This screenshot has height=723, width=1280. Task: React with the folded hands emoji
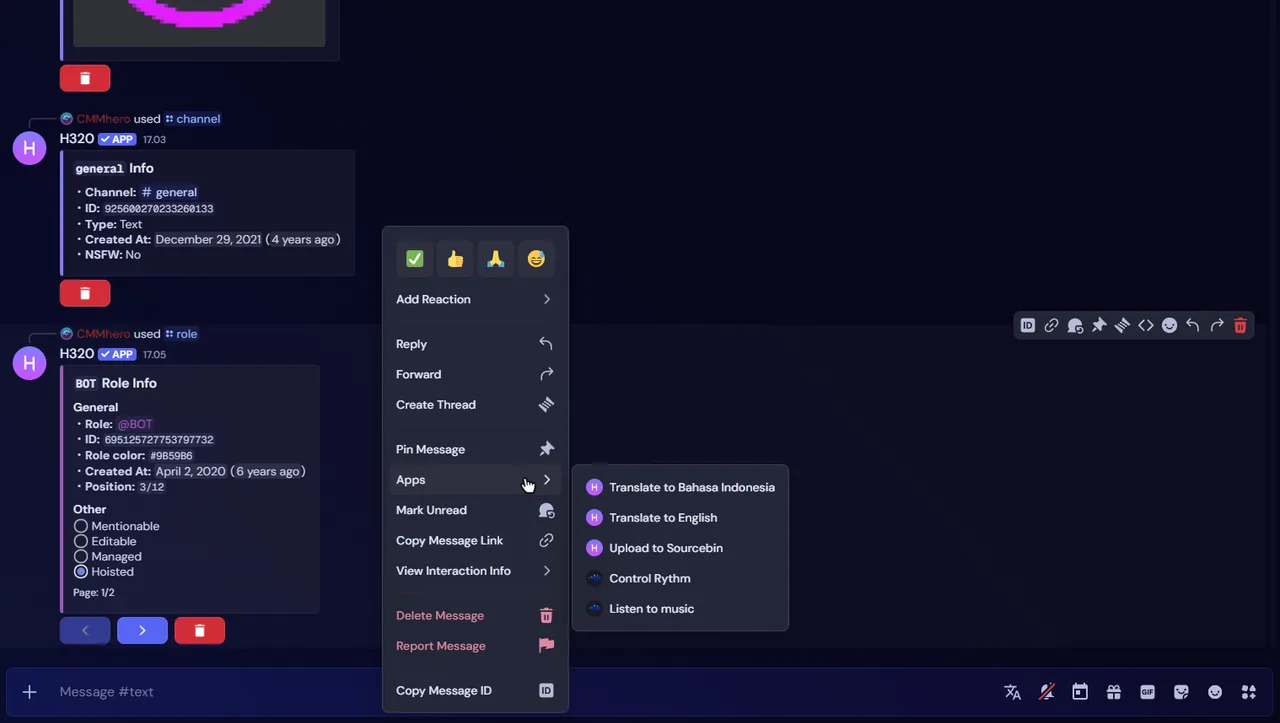[495, 259]
